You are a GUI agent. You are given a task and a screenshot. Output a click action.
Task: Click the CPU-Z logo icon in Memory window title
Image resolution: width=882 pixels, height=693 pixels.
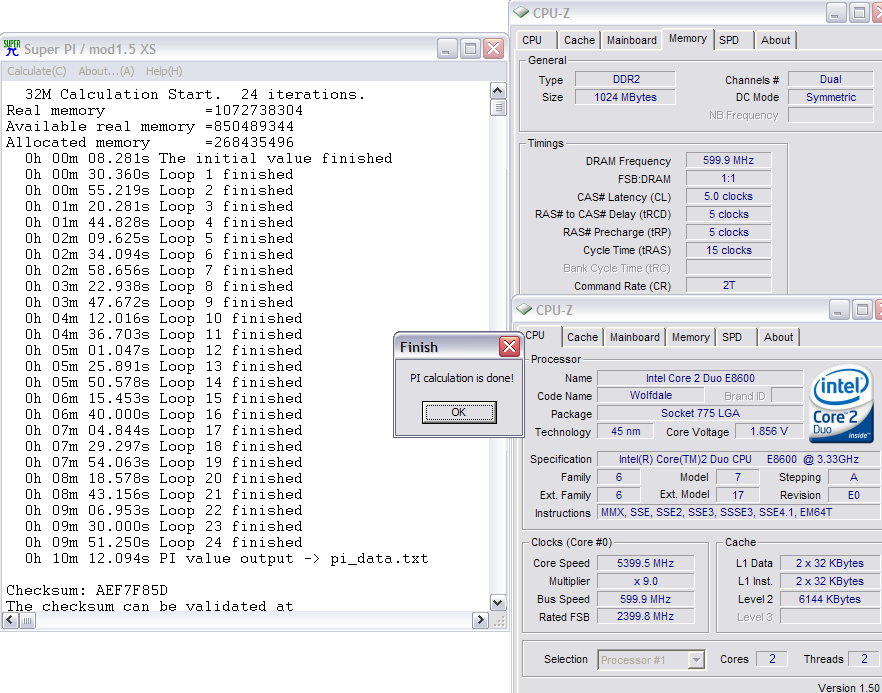pyautogui.click(x=521, y=12)
